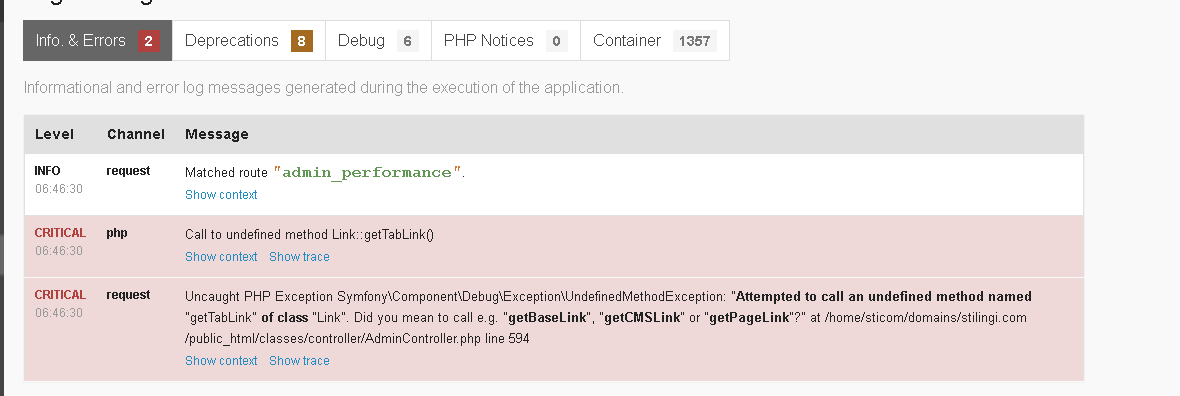The width and height of the screenshot is (1180, 396).
Task: Click the green admin_performance route name
Action: click(367, 172)
